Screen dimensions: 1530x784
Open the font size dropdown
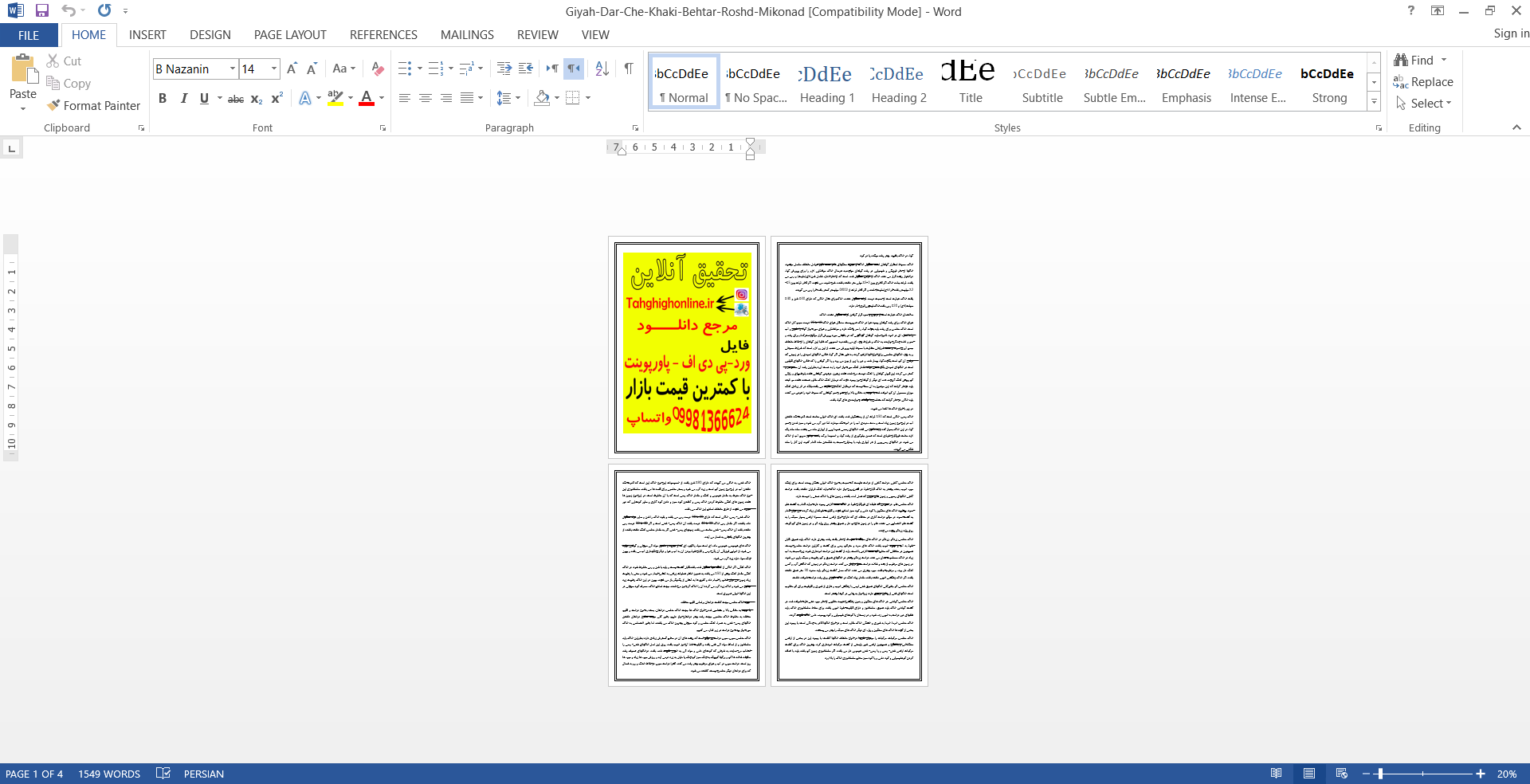click(x=274, y=69)
